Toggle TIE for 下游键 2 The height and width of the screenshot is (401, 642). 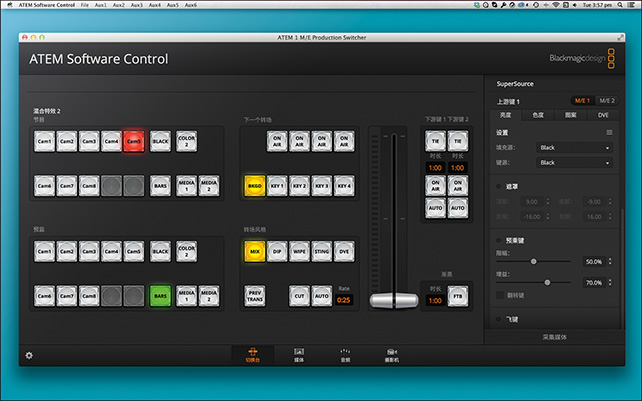[457, 141]
